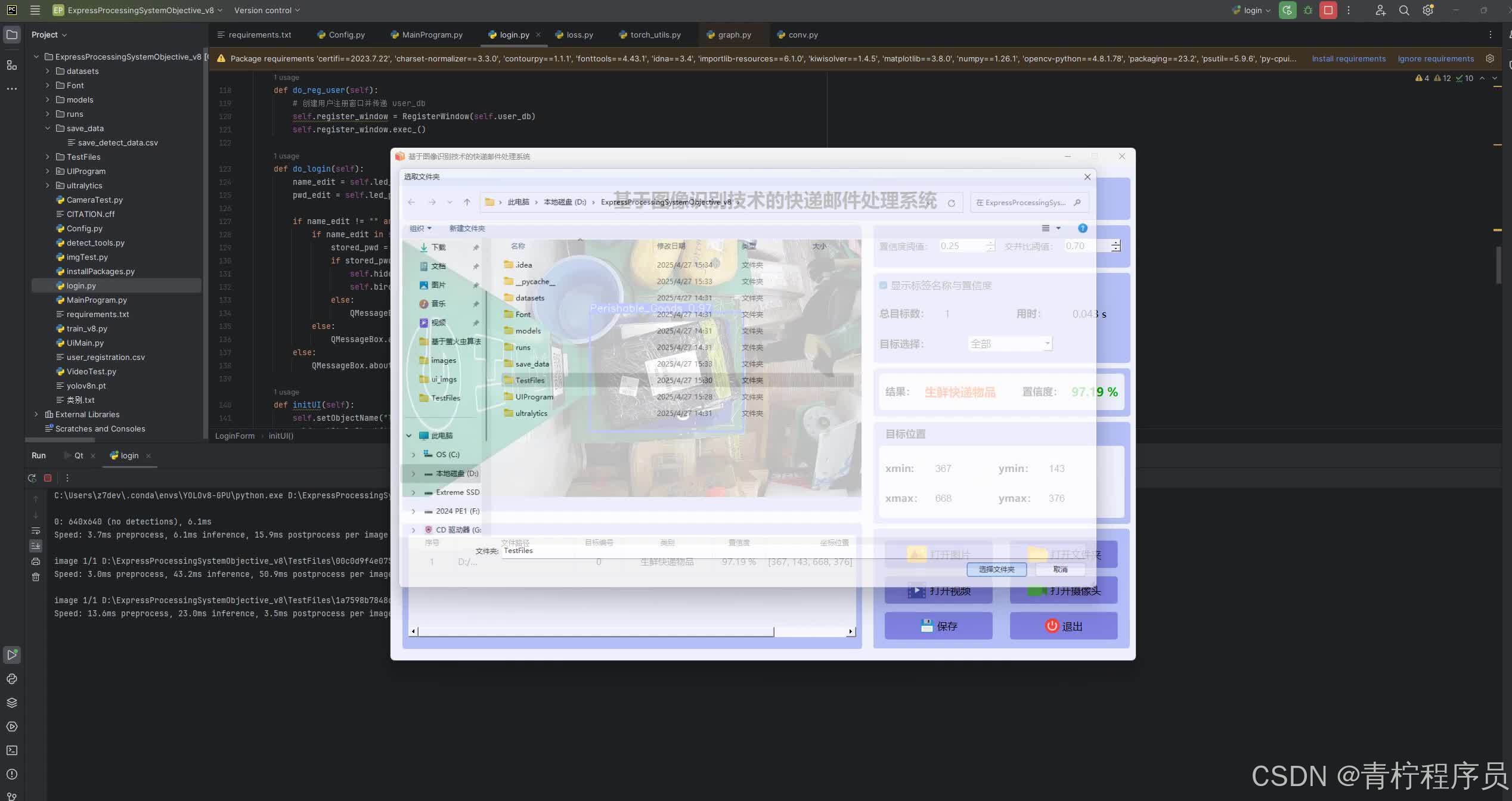1512x801 pixels.
Task: Switch to the torch_utils.py editor tab
Action: coord(650,35)
